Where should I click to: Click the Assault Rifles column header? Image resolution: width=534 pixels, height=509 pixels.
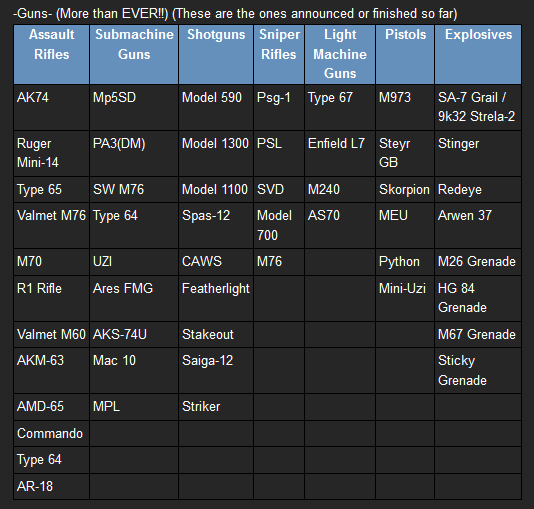[51, 54]
